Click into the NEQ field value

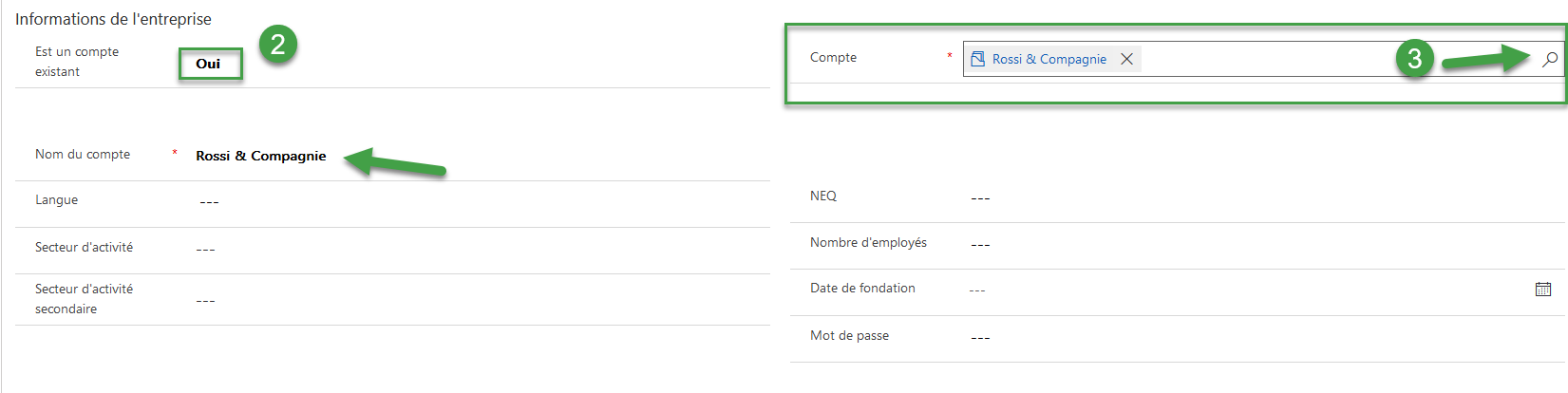980,198
